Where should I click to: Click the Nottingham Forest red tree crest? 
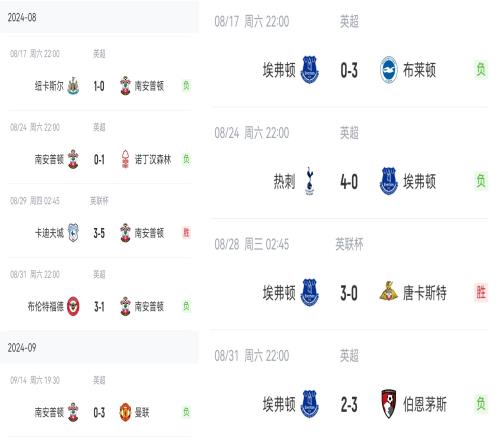pyautogui.click(x=125, y=159)
